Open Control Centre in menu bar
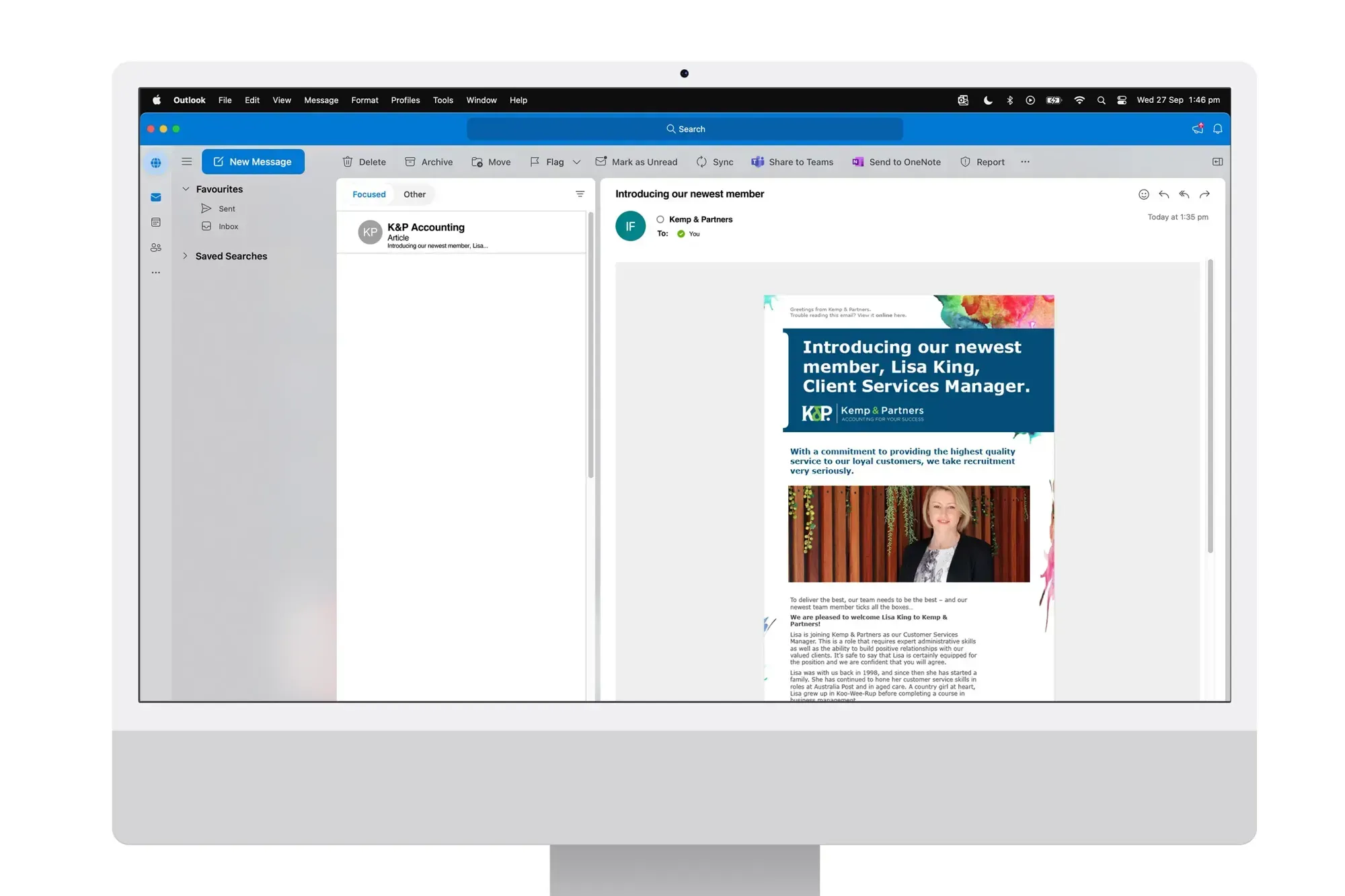Image resolution: width=1345 pixels, height=896 pixels. [x=1122, y=100]
